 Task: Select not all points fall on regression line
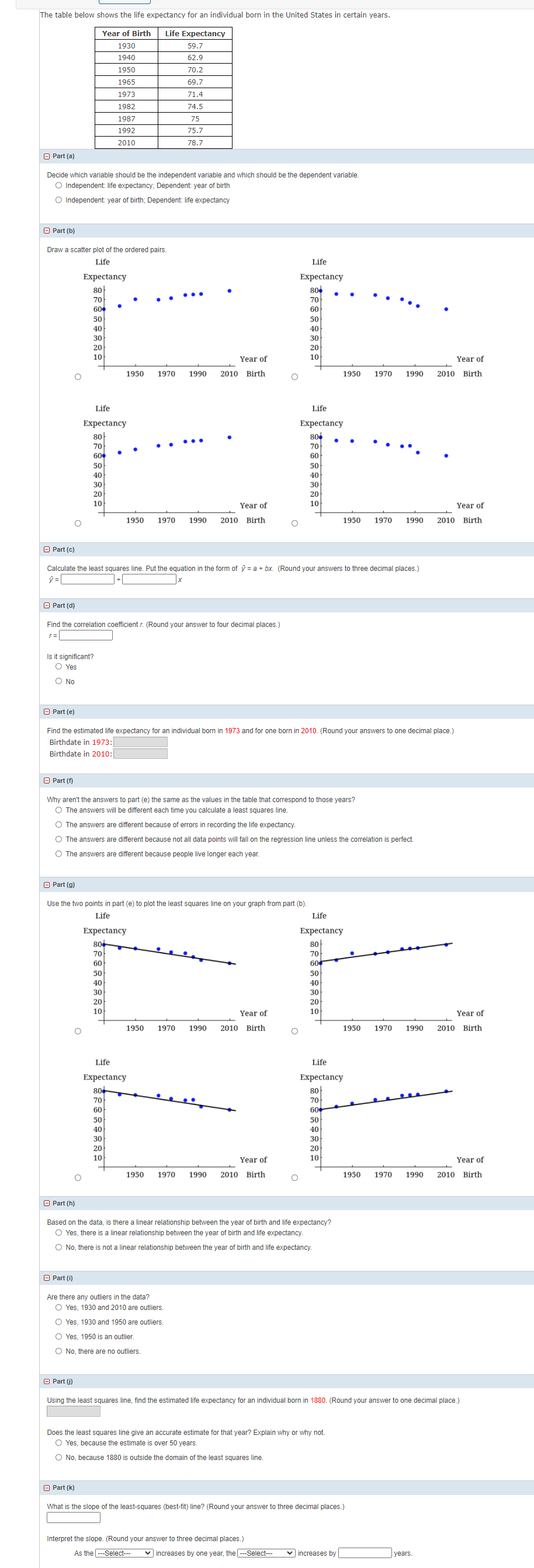58,839
